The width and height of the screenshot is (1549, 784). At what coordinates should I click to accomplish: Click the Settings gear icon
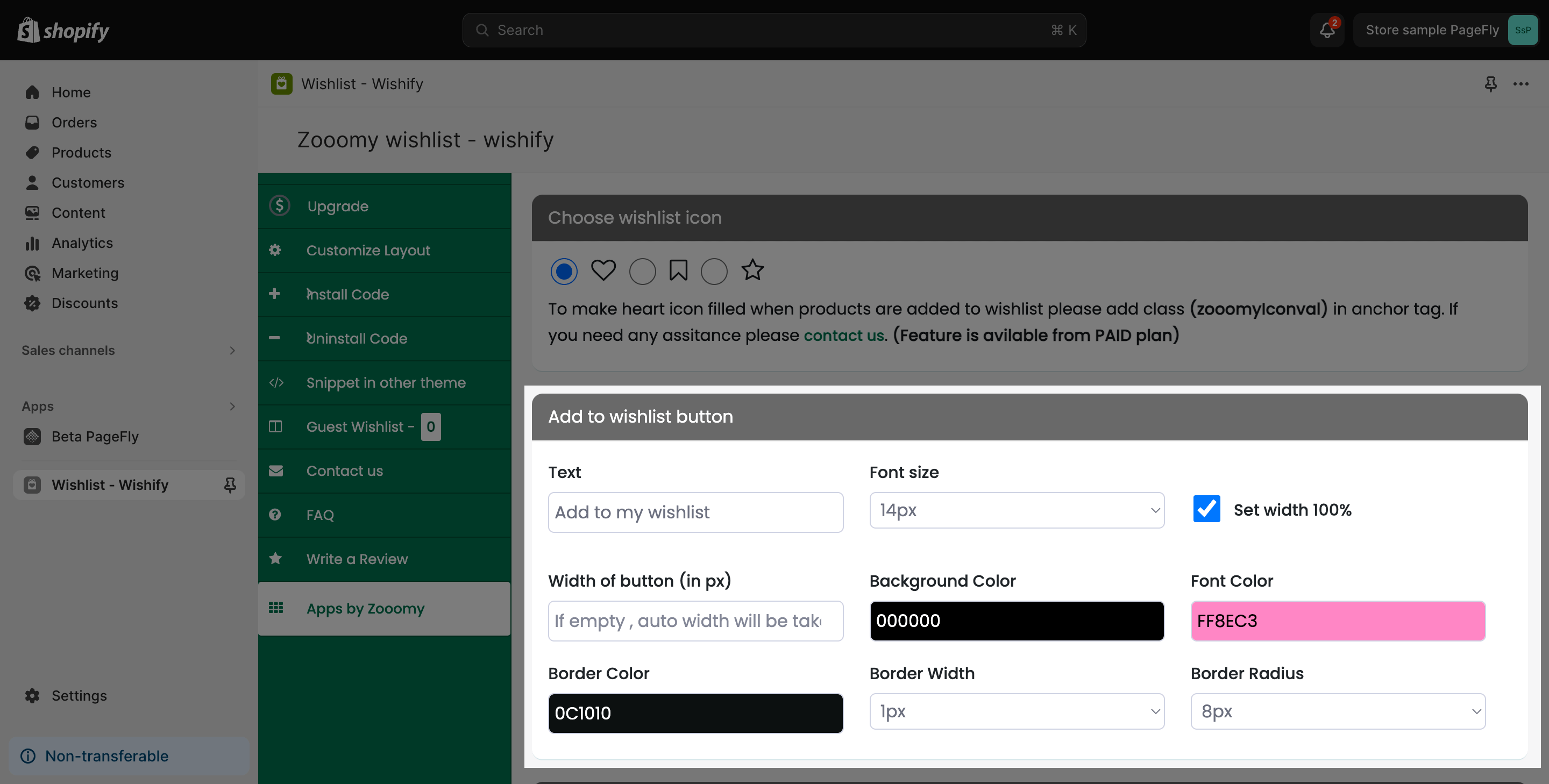(32, 696)
